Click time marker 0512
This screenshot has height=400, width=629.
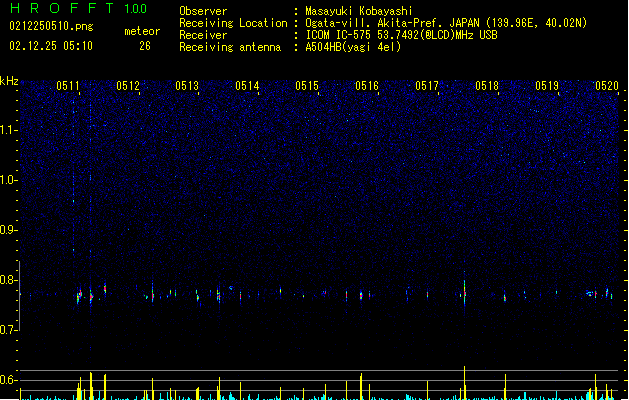(128, 86)
